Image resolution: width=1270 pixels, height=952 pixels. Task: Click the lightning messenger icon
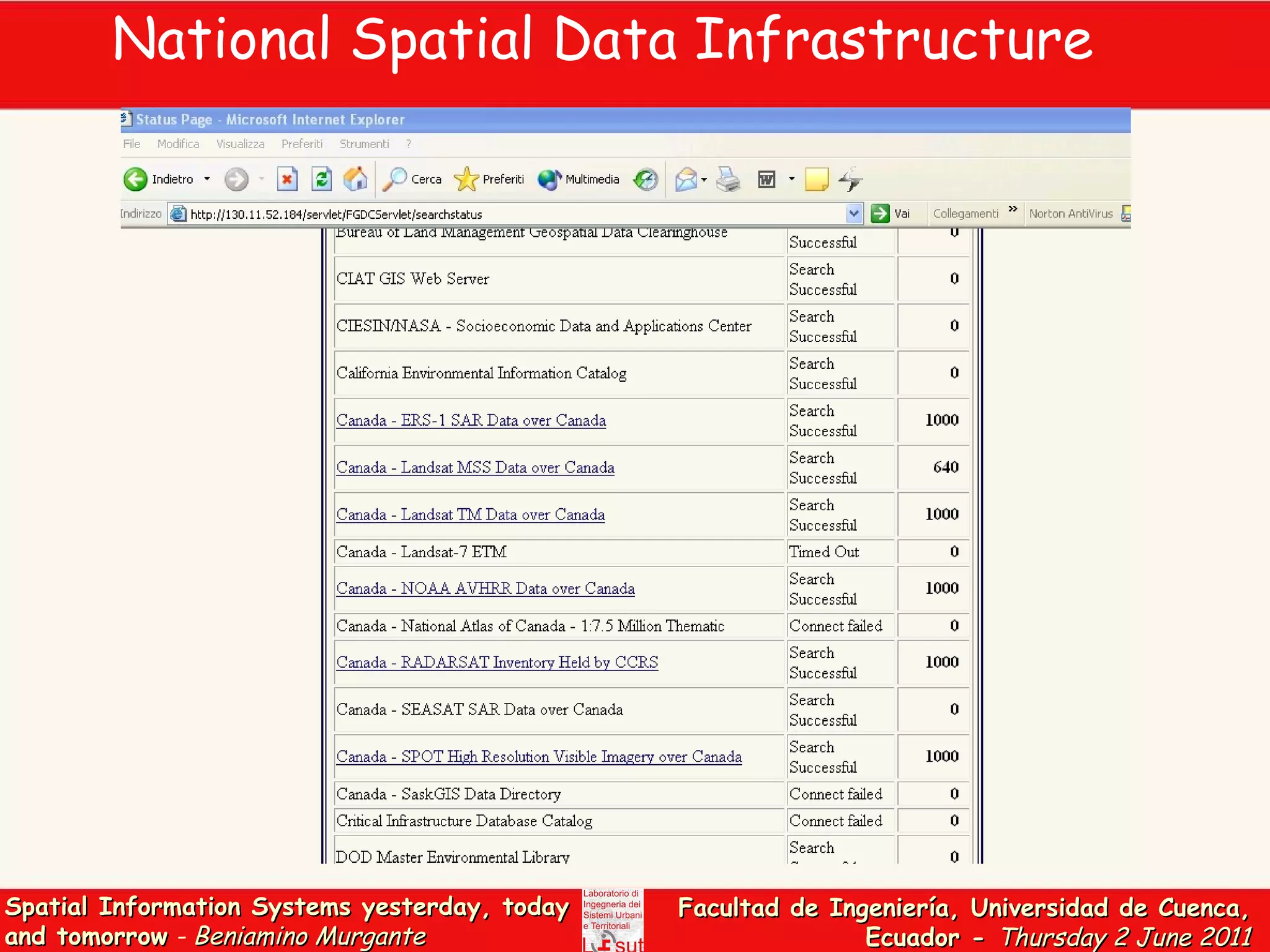coord(851,179)
